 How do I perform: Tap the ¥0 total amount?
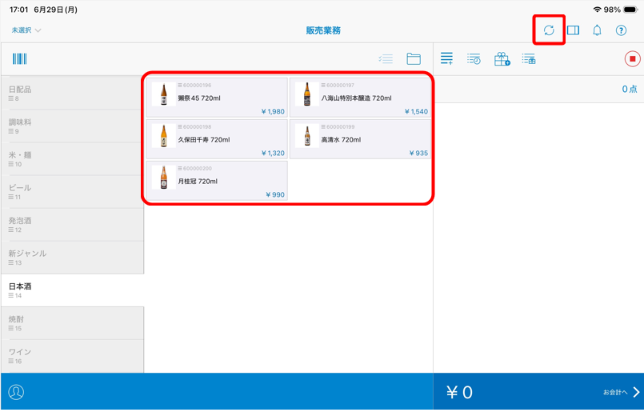click(x=459, y=392)
